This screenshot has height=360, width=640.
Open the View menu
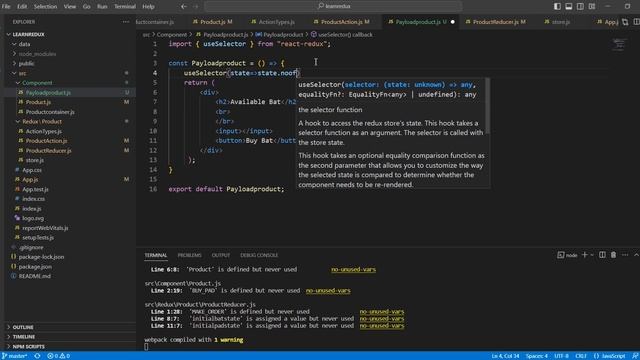tap(70, 7)
